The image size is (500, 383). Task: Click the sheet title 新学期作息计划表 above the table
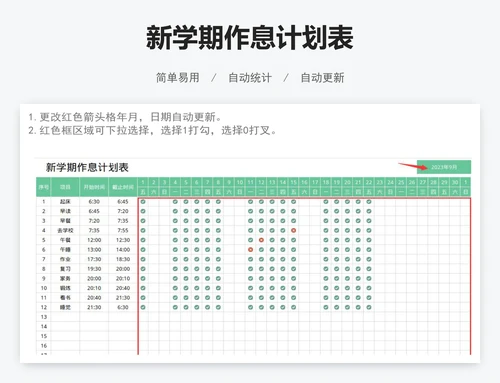(x=87, y=167)
